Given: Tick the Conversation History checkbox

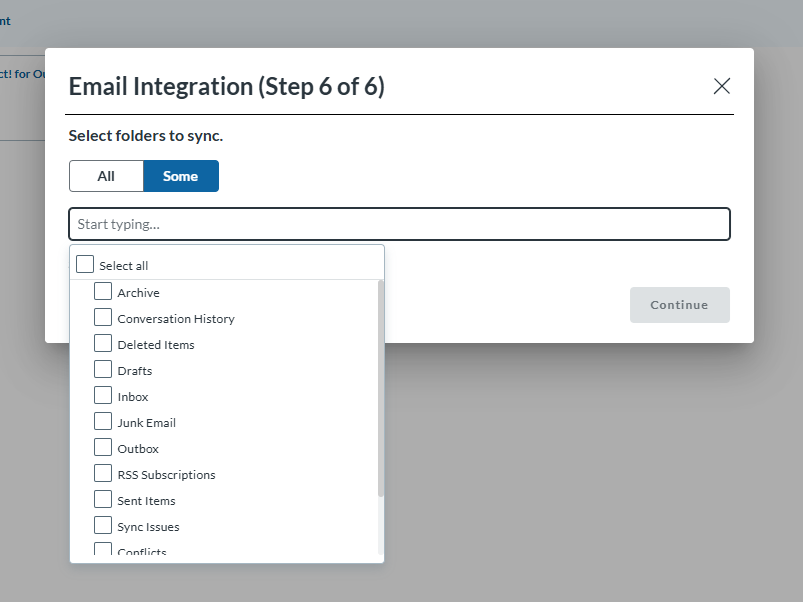Looking at the screenshot, I should point(103,317).
